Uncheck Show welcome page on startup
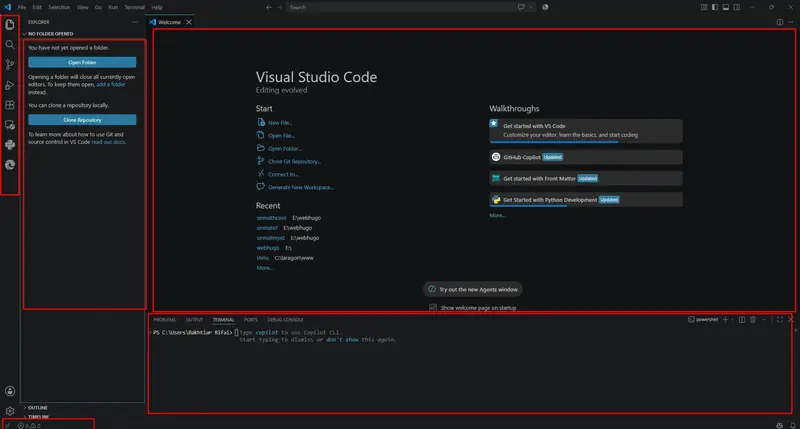The width and height of the screenshot is (800, 429). pyautogui.click(x=433, y=308)
